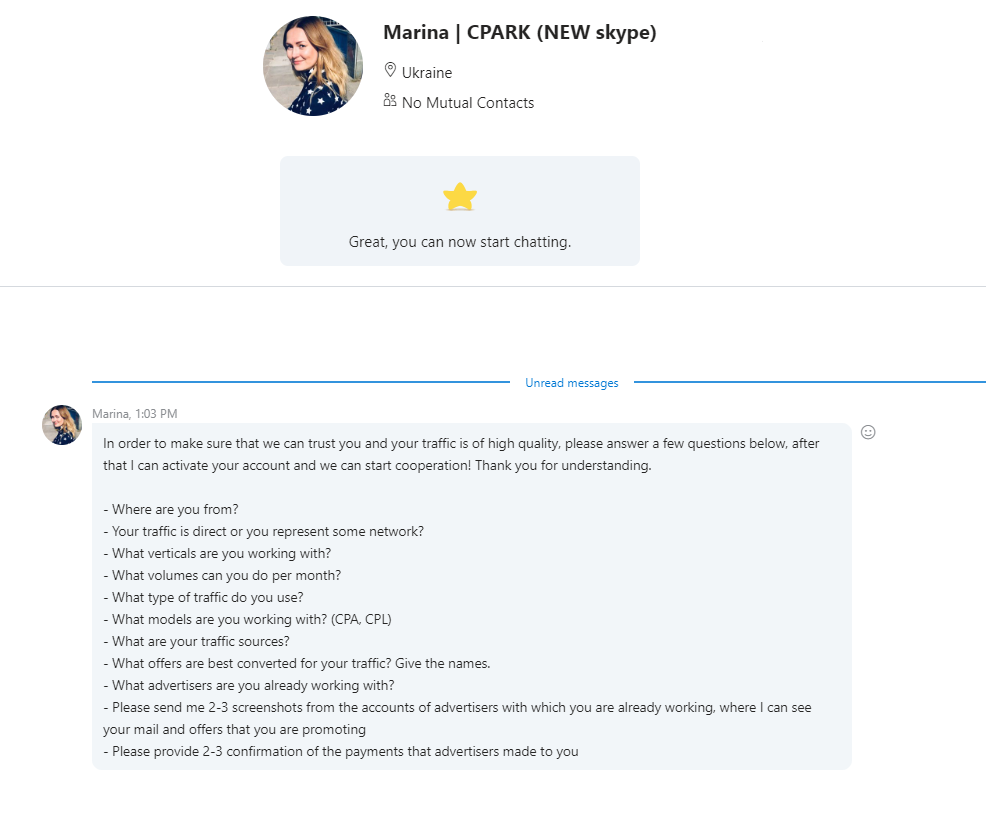
Task: Click the mutual contacts people icon
Action: point(390,100)
